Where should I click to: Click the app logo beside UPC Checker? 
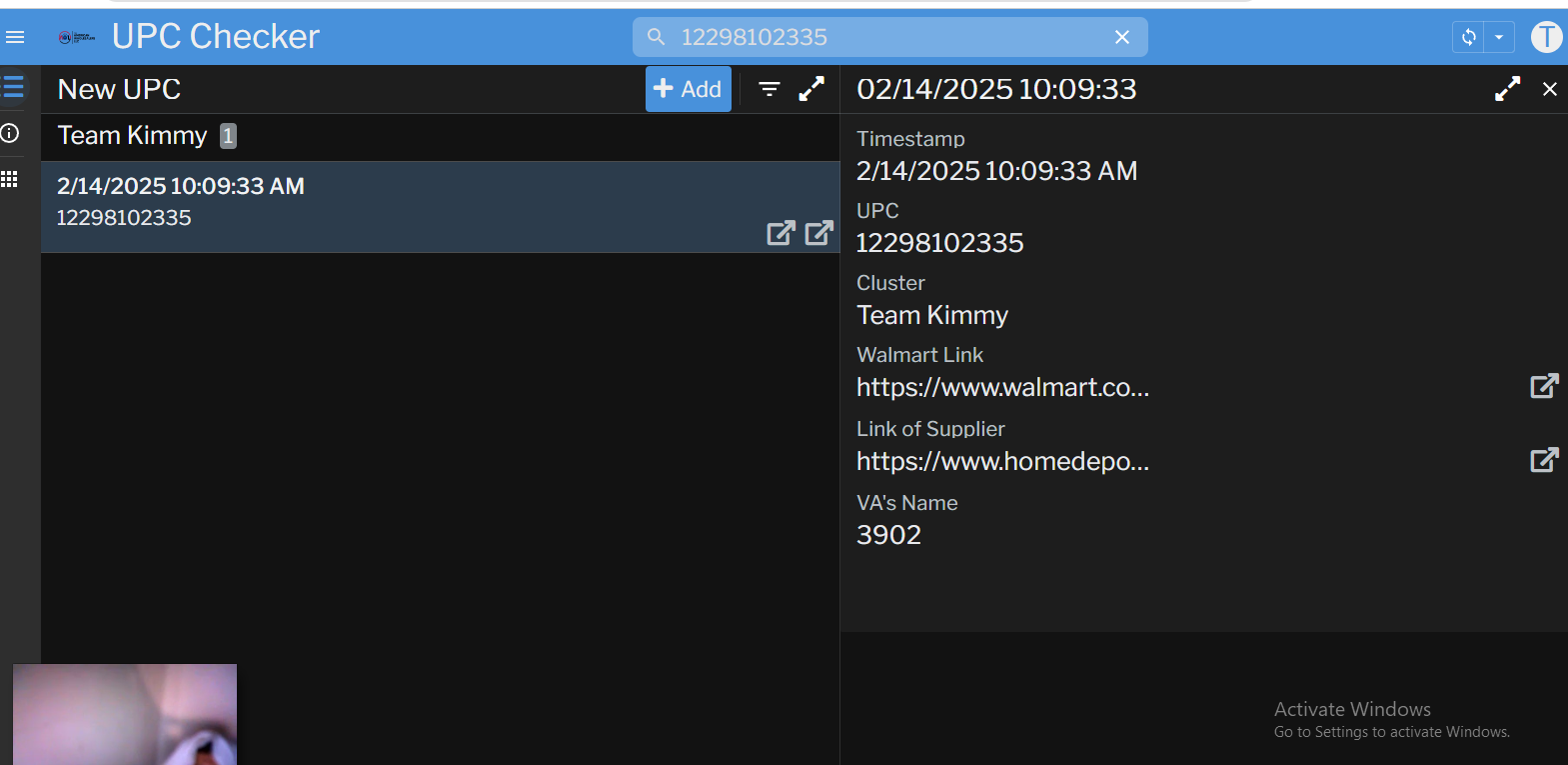(x=77, y=37)
